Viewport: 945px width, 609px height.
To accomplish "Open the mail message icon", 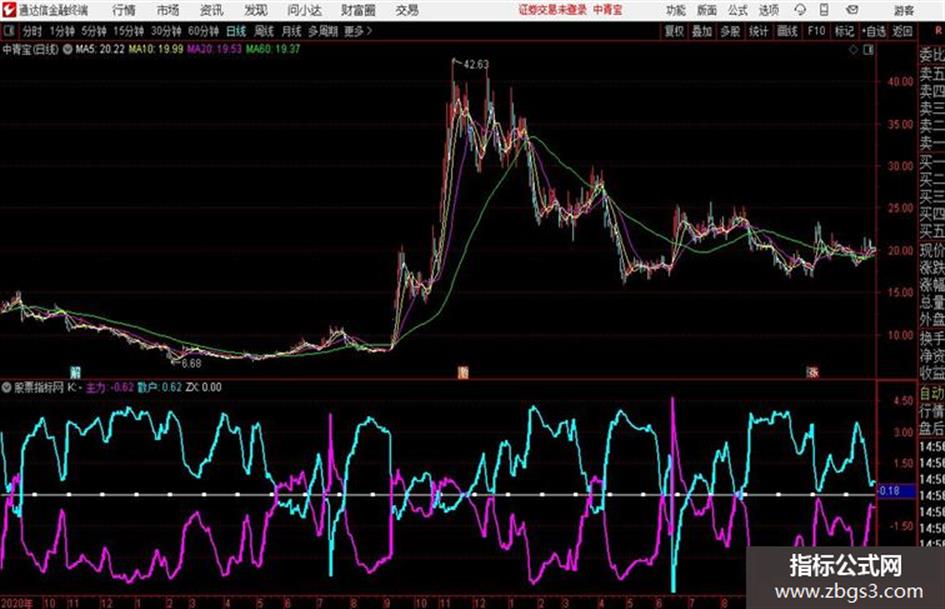I will click(852, 10).
